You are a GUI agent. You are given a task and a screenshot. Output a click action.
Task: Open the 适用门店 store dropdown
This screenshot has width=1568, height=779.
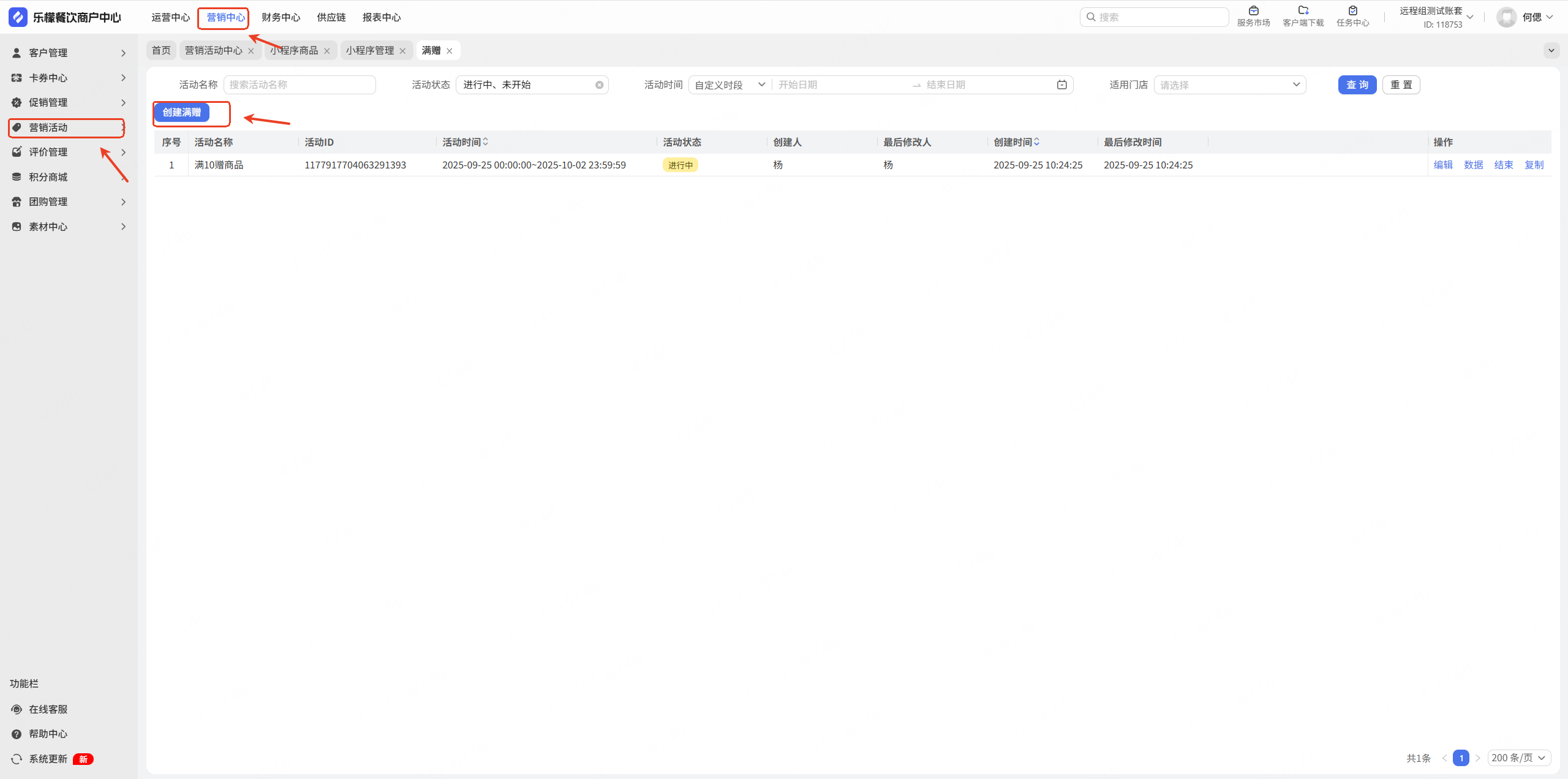pyautogui.click(x=1229, y=85)
